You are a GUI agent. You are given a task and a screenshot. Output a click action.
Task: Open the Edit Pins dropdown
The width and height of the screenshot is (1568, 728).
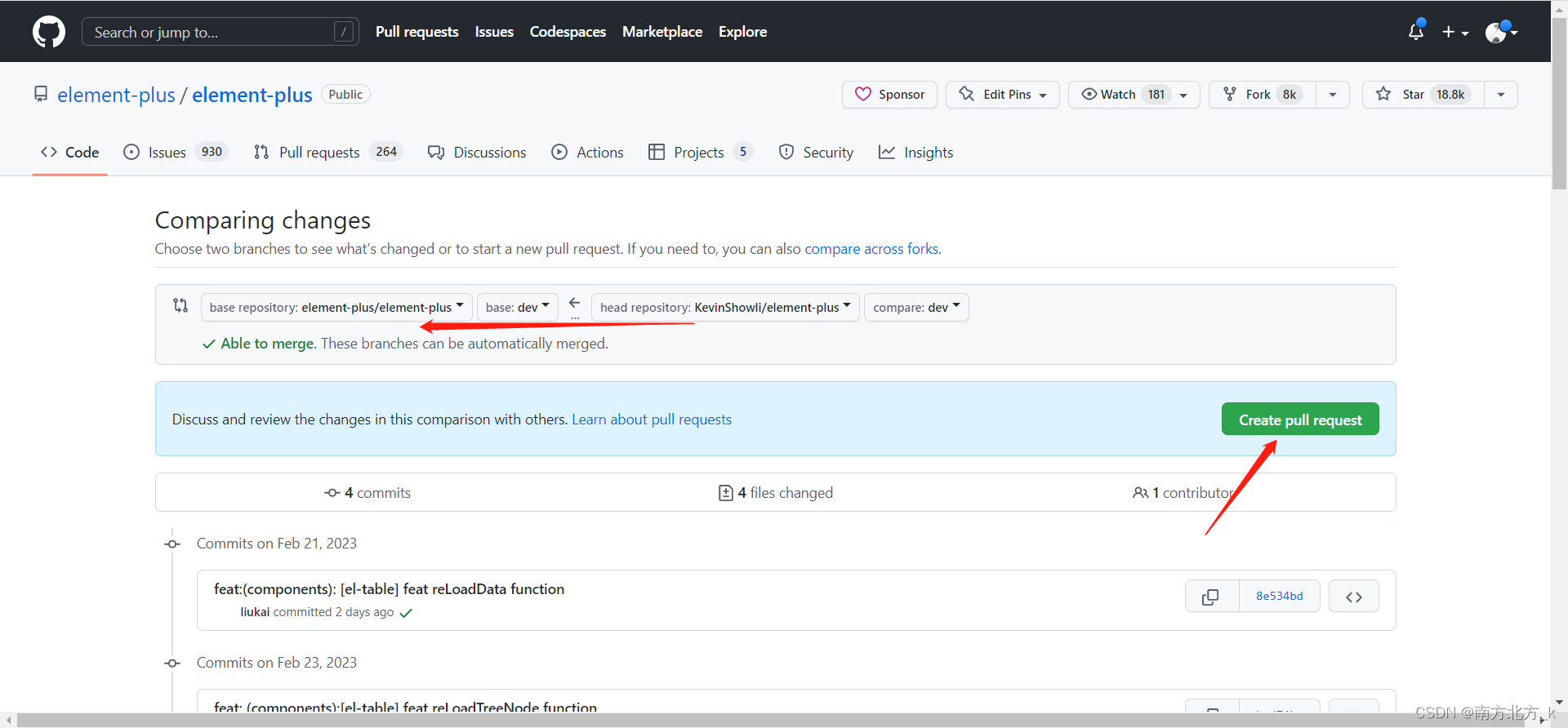click(x=1002, y=95)
